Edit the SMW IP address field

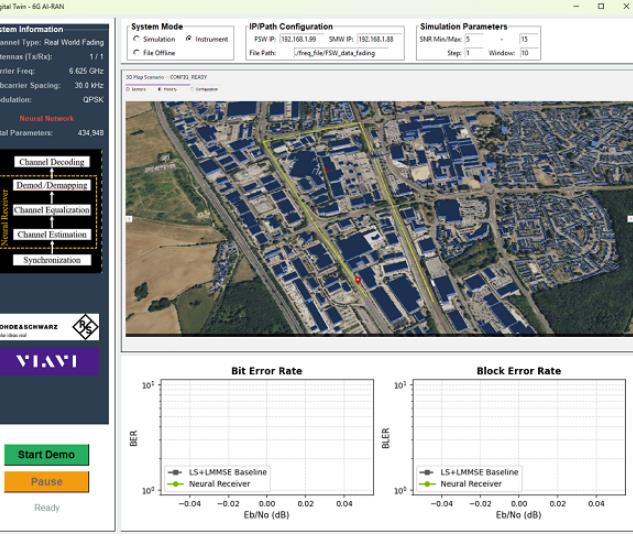click(379, 39)
